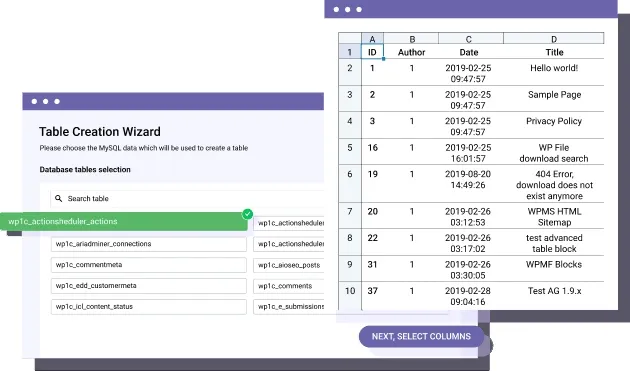Click the test advanced table block cell
This screenshot has width=630, height=371.
[x=554, y=242]
